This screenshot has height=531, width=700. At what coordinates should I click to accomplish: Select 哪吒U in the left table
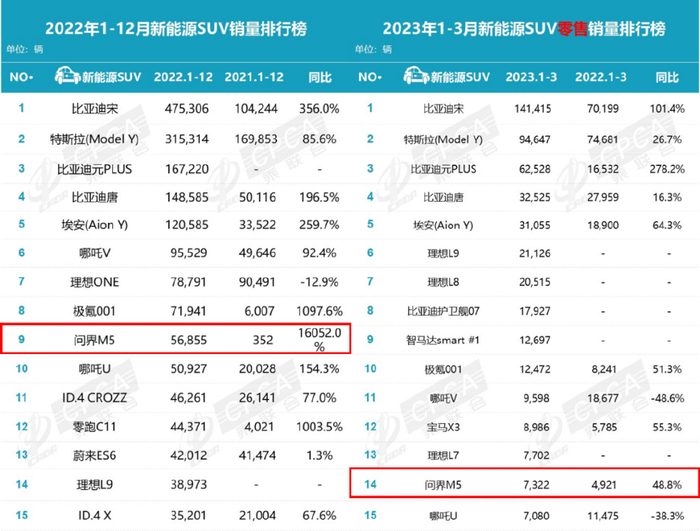pos(95,369)
